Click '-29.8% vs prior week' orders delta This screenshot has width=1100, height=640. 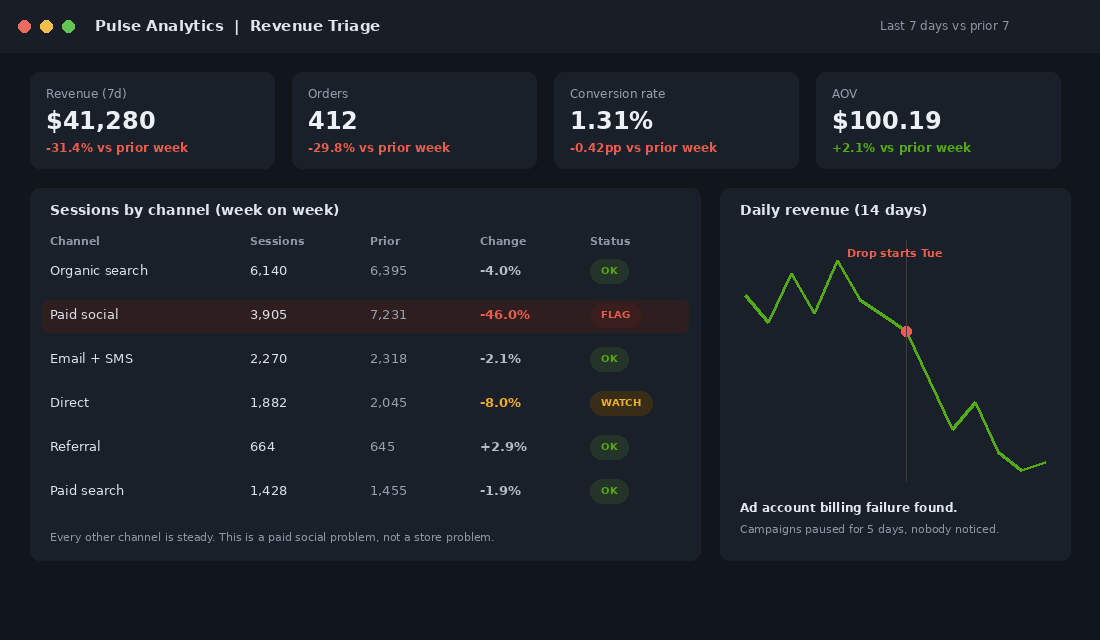pyautogui.click(x=379, y=148)
